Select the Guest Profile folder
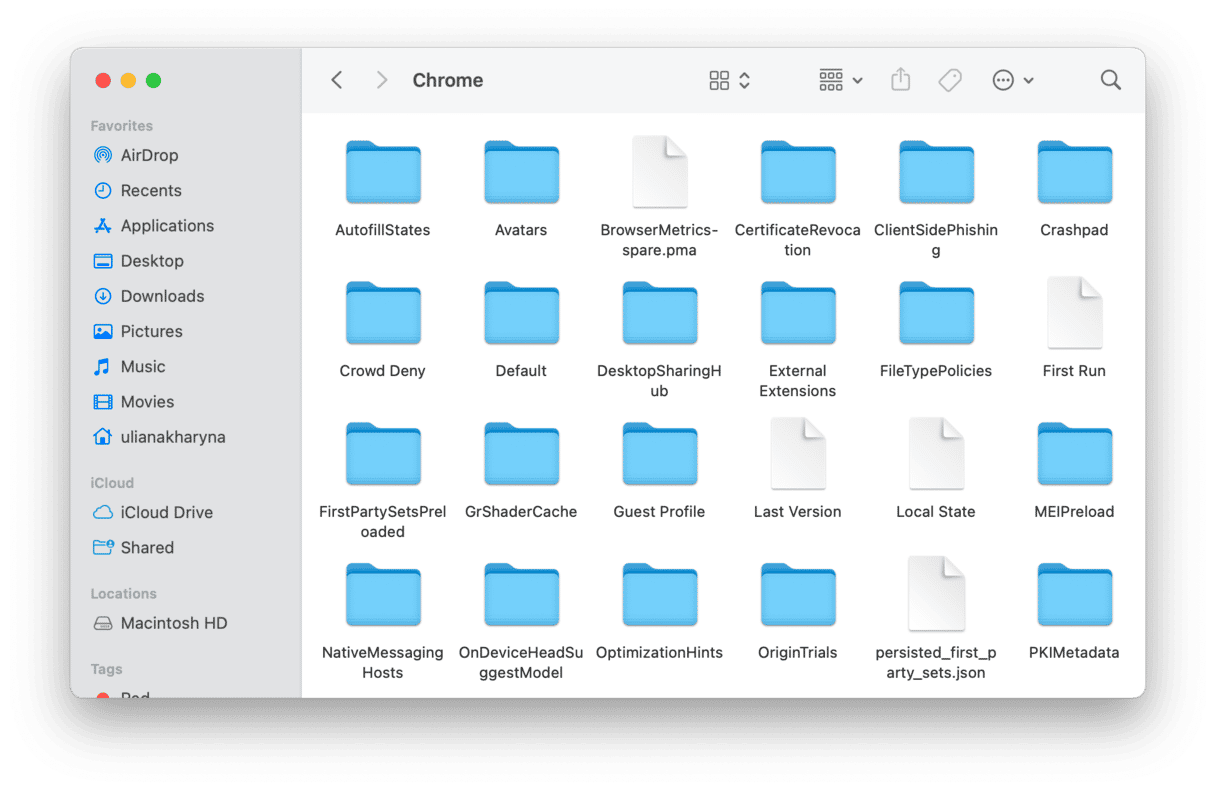 tap(659, 455)
